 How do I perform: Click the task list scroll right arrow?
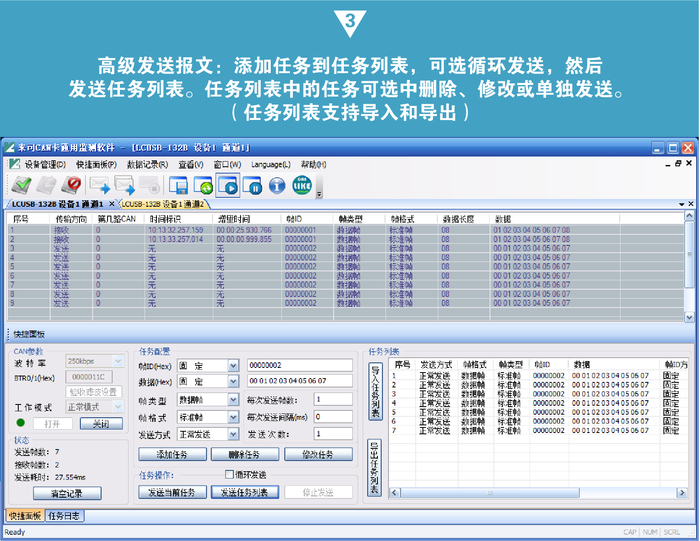tap(682, 493)
